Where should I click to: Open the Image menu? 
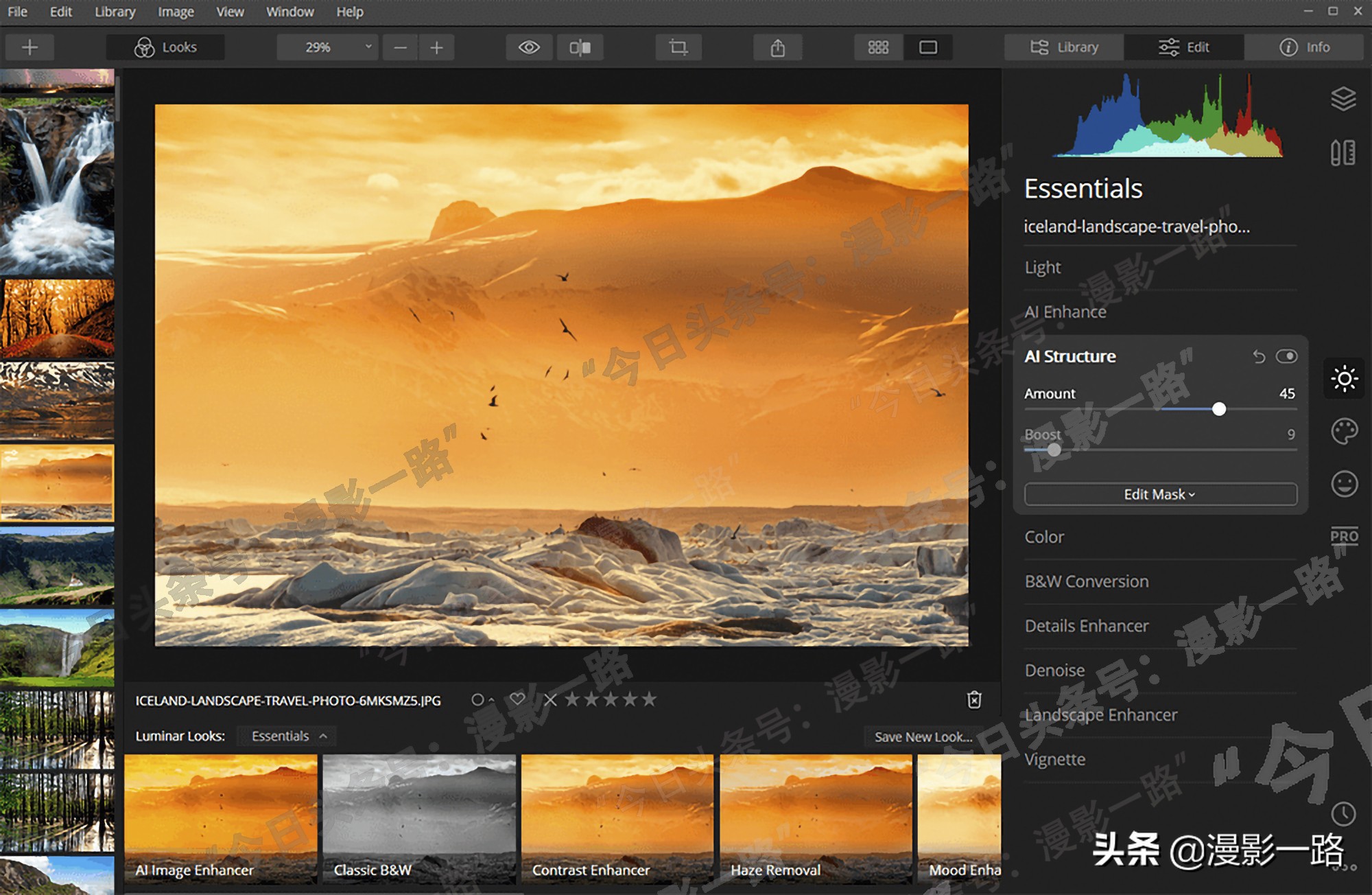click(176, 12)
